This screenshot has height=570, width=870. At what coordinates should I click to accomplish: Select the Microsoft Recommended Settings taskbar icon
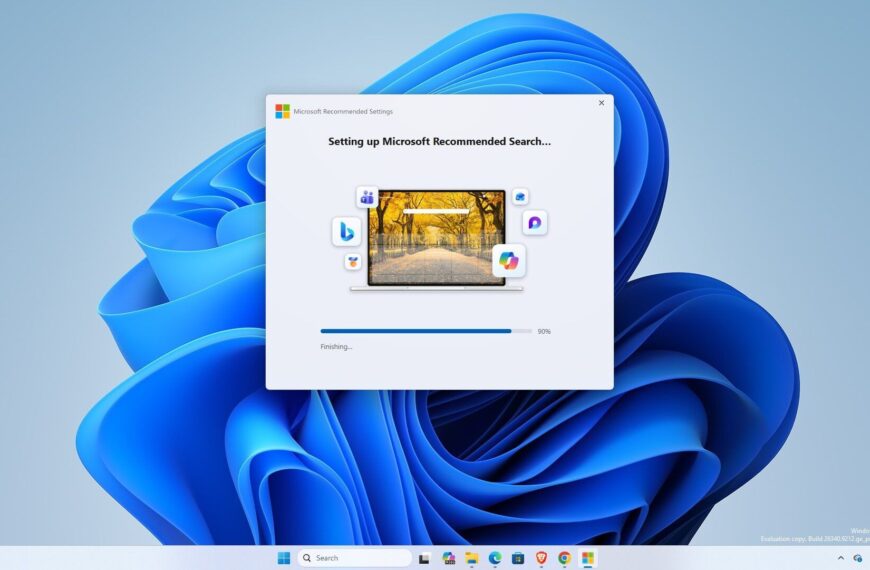click(x=588, y=558)
